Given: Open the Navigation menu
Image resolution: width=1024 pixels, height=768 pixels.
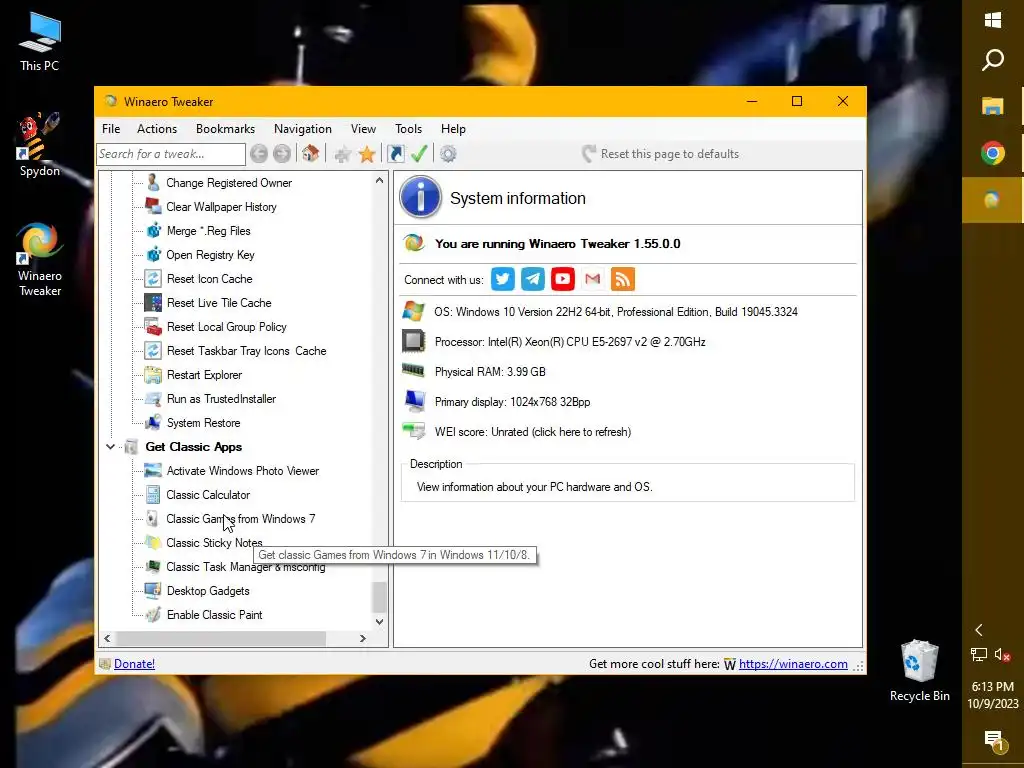Looking at the screenshot, I should pos(303,129).
